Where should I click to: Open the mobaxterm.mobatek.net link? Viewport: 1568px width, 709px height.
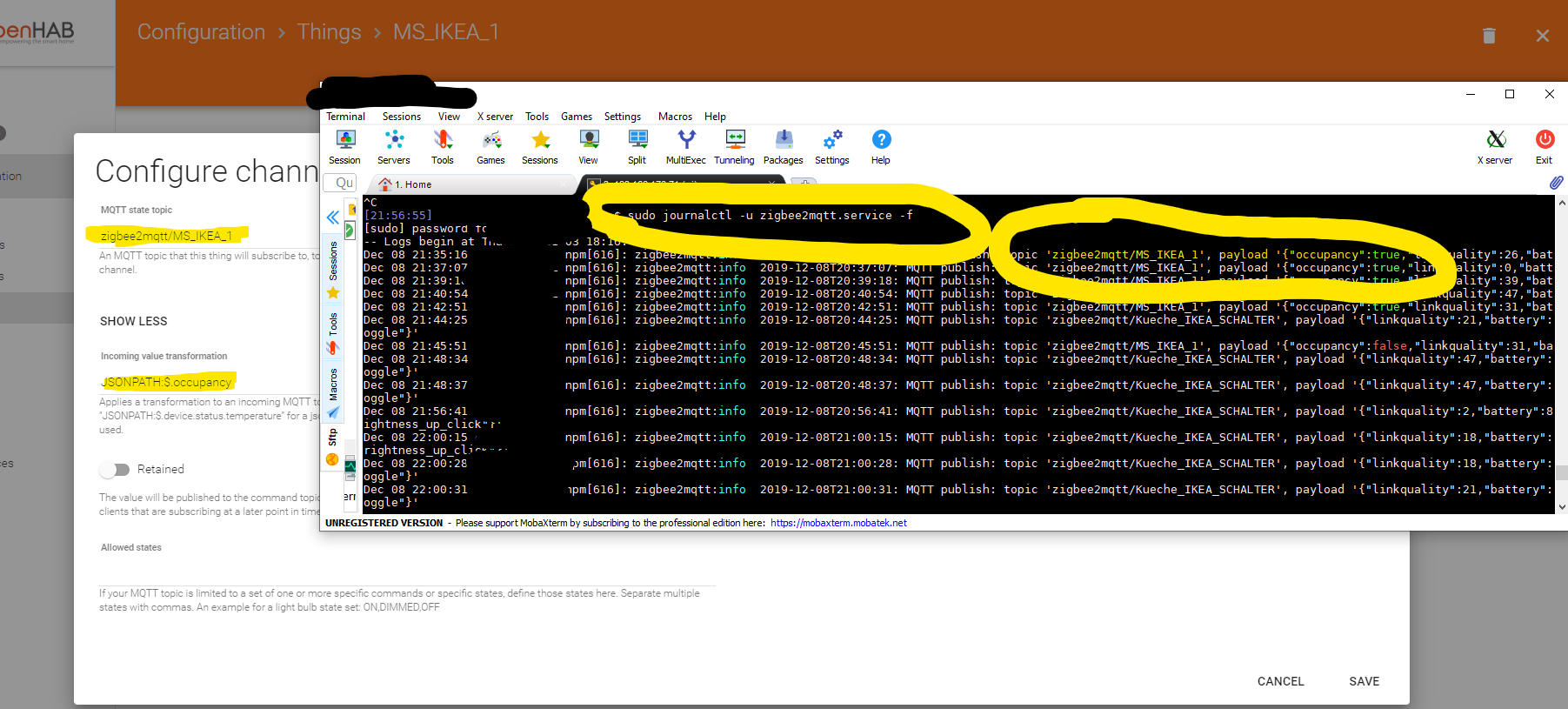click(838, 523)
